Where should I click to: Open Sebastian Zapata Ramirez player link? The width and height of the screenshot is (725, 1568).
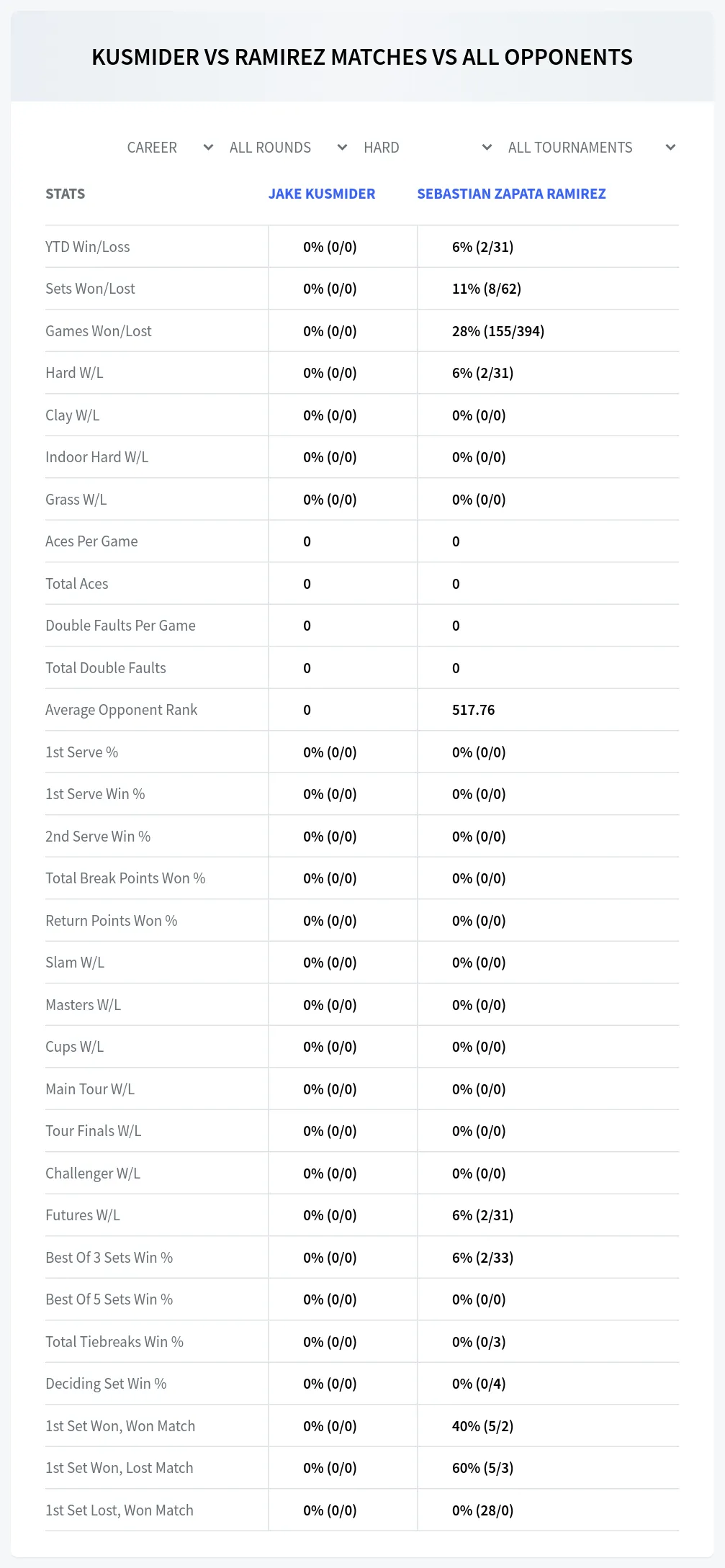click(x=511, y=194)
